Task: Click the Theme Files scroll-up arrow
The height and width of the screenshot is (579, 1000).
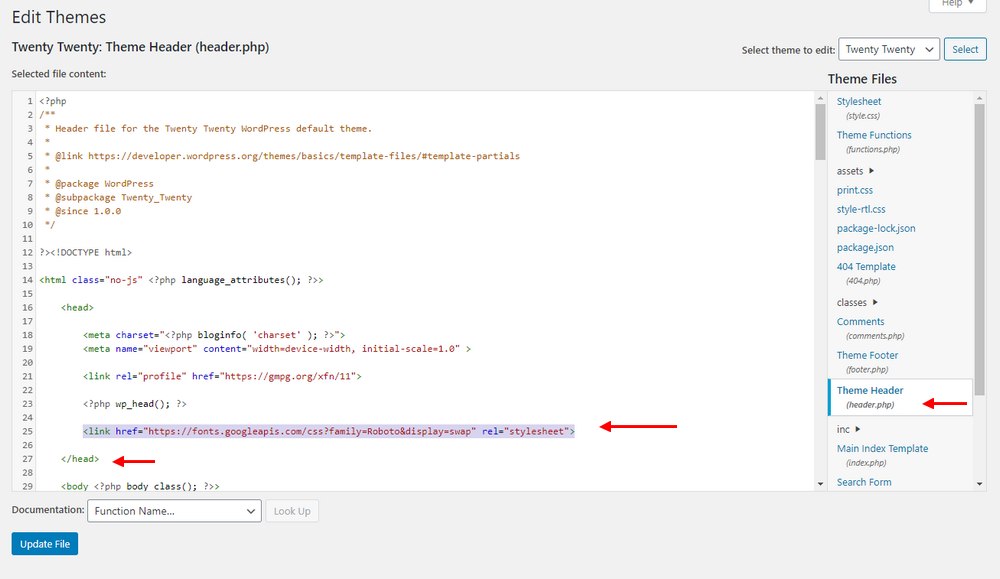Action: coord(980,98)
